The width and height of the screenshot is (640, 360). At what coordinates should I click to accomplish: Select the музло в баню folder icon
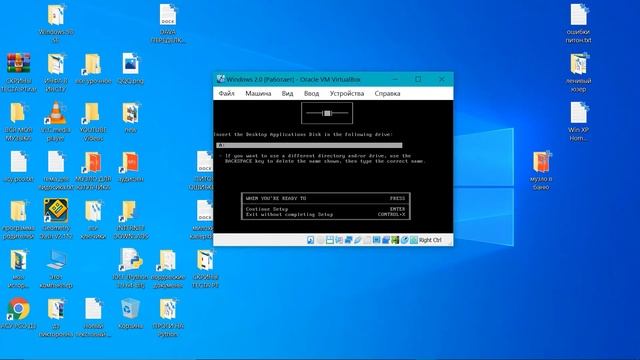coord(541,162)
